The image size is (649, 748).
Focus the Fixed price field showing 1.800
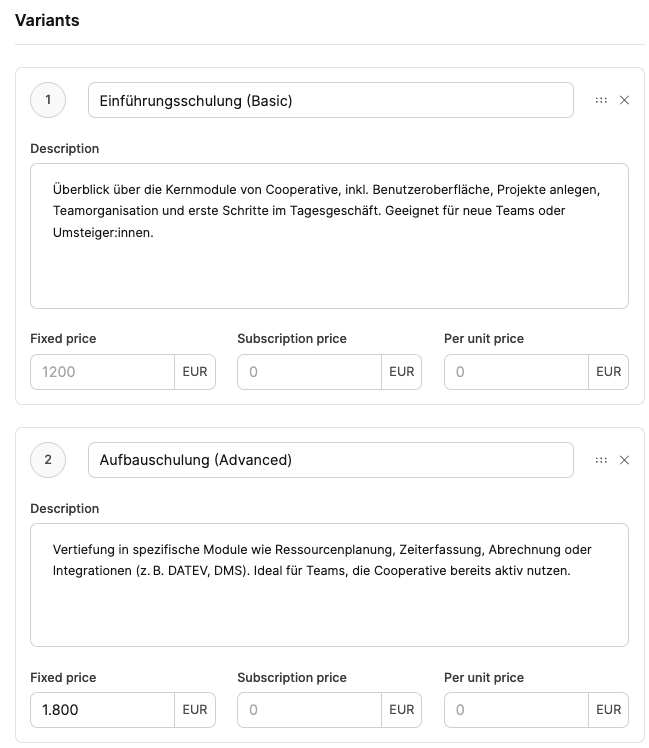coord(102,710)
